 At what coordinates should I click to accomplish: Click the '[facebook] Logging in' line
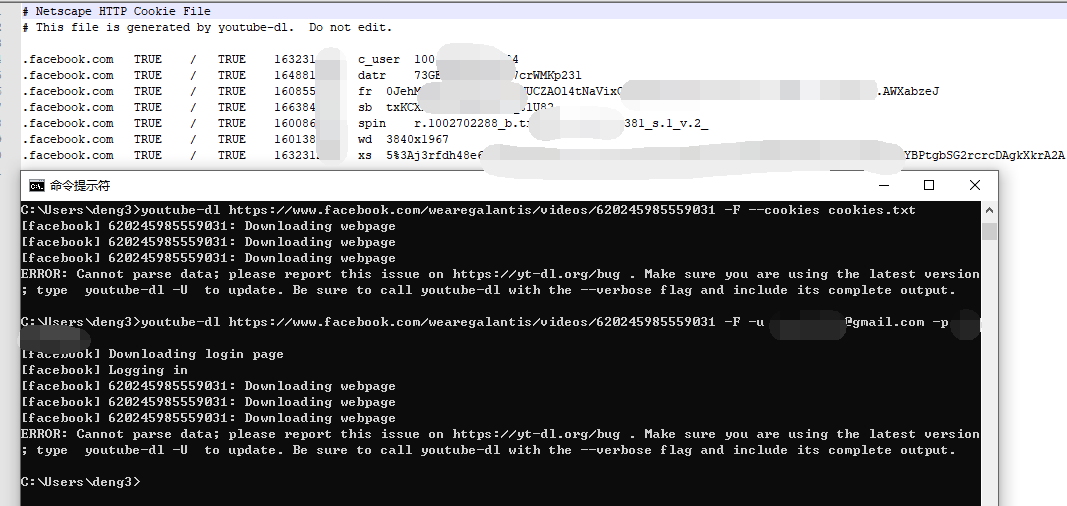104,371
